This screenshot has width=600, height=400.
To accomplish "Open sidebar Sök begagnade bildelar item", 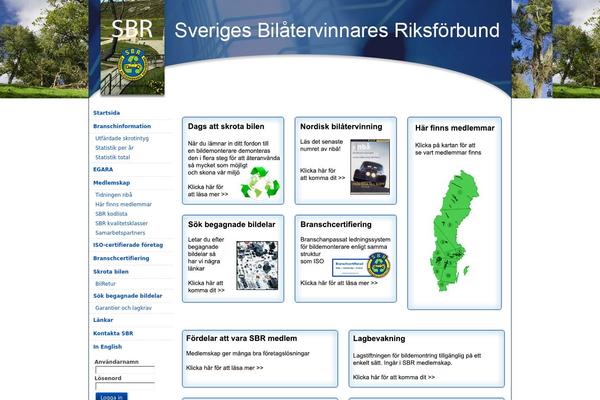I will coord(127,296).
